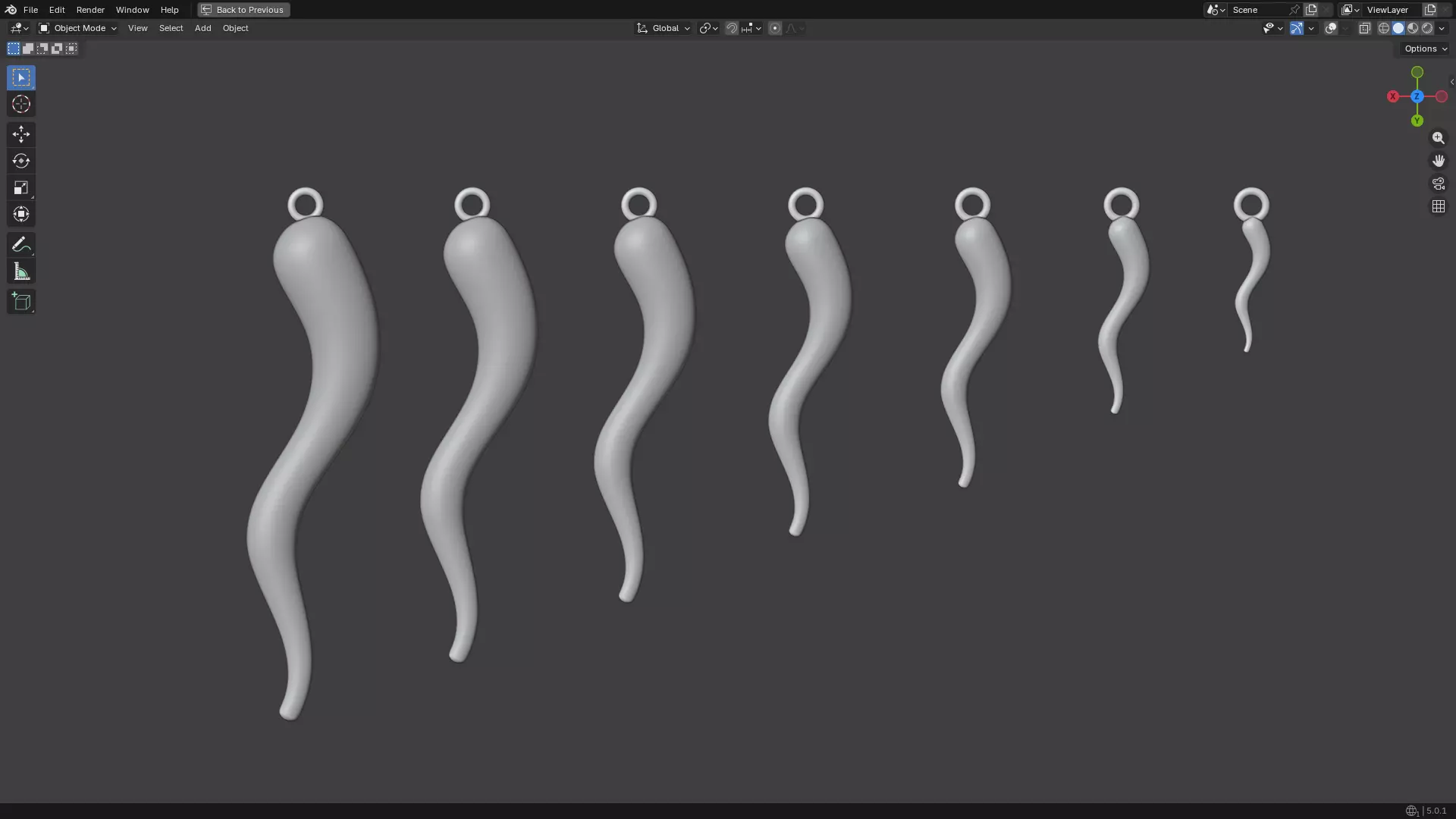Image resolution: width=1456 pixels, height=819 pixels.
Task: Toggle orthographic perspective grid icon
Action: pos(1438,207)
